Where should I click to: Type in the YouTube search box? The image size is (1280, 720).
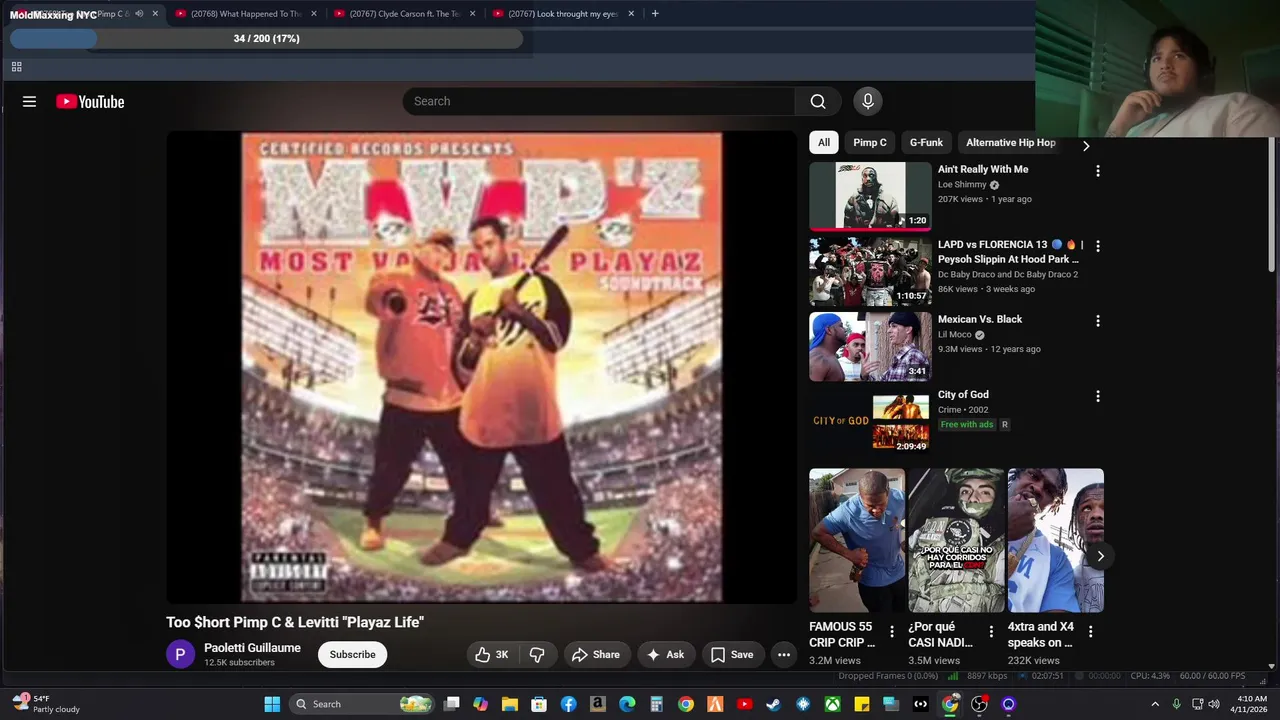coord(600,101)
